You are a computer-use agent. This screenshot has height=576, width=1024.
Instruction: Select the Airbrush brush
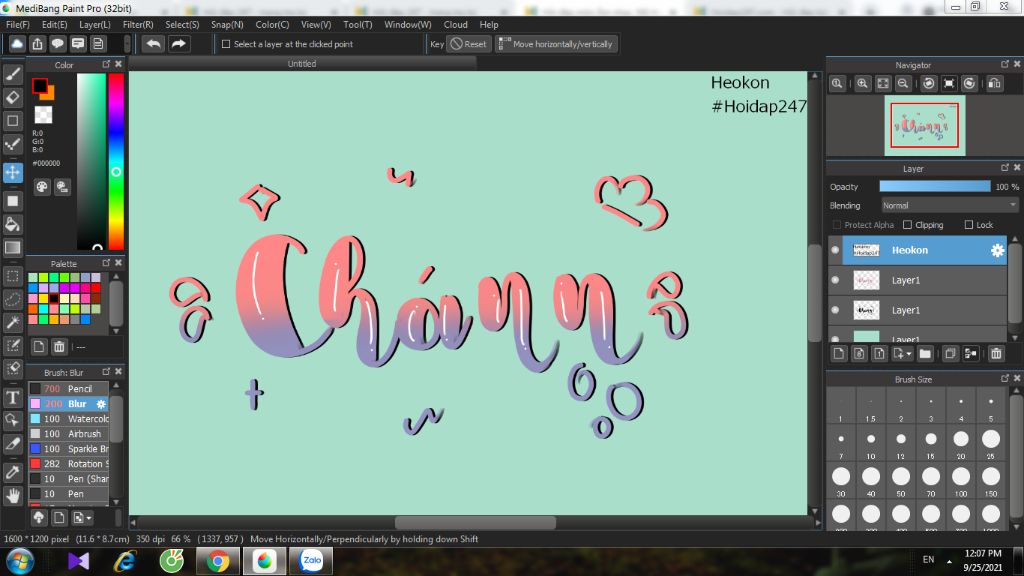pos(68,434)
